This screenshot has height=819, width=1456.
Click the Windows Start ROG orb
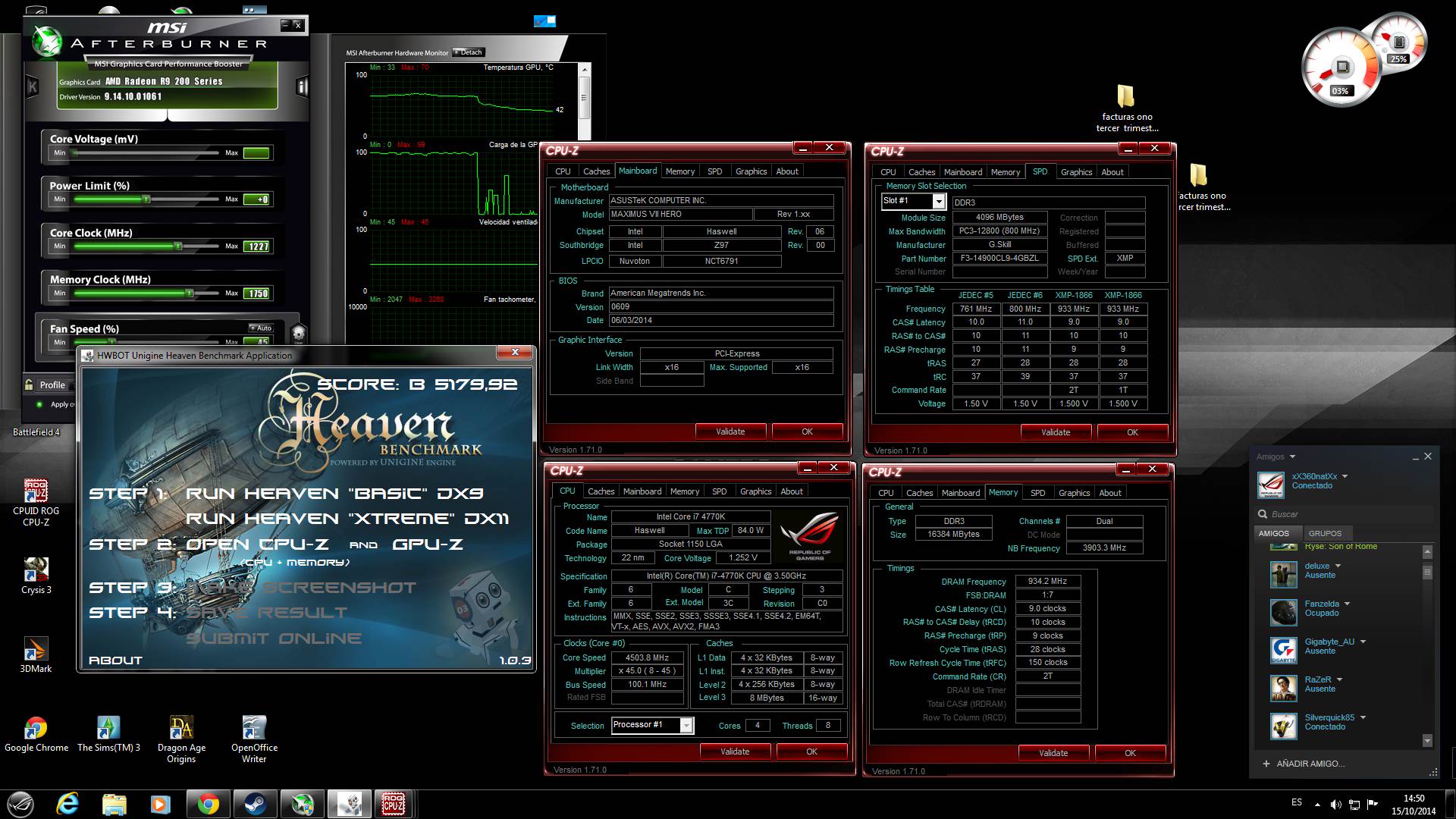tap(20, 804)
